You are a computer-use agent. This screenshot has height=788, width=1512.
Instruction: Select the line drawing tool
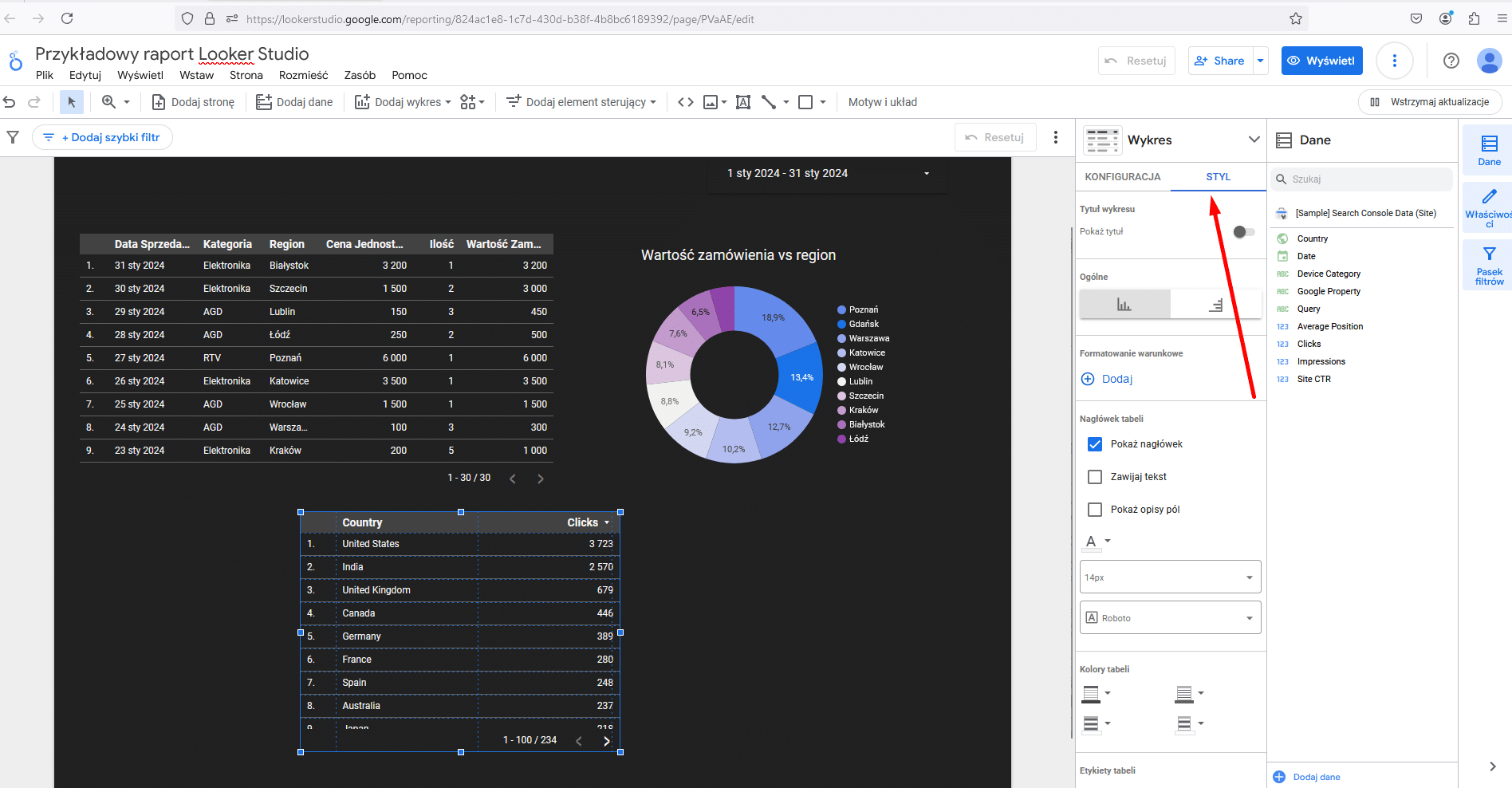point(769,102)
